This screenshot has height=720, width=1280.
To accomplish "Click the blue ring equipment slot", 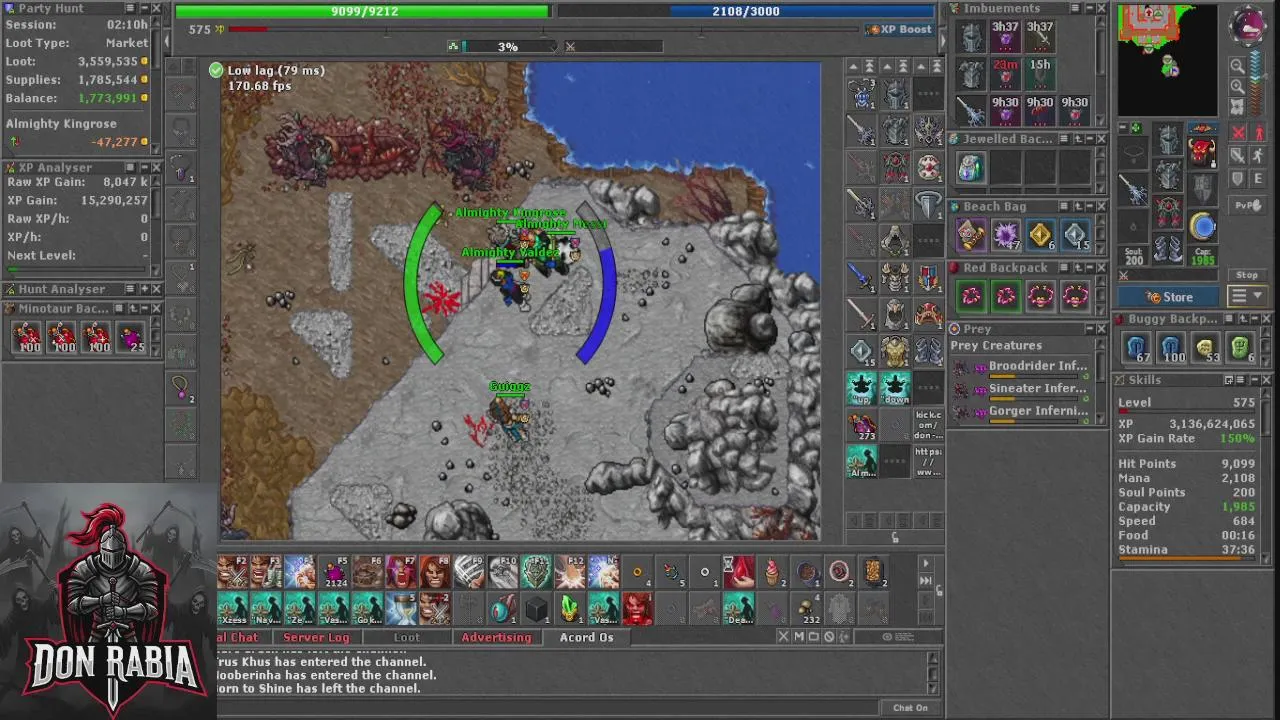I will click(x=1203, y=227).
